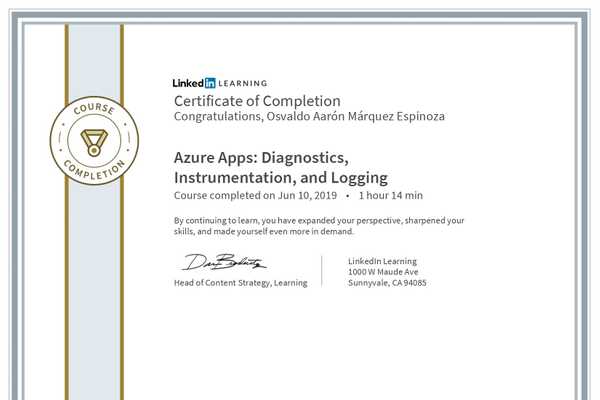
Task: Select the 'LinkedIn Learning' address line
Action: 382,261
